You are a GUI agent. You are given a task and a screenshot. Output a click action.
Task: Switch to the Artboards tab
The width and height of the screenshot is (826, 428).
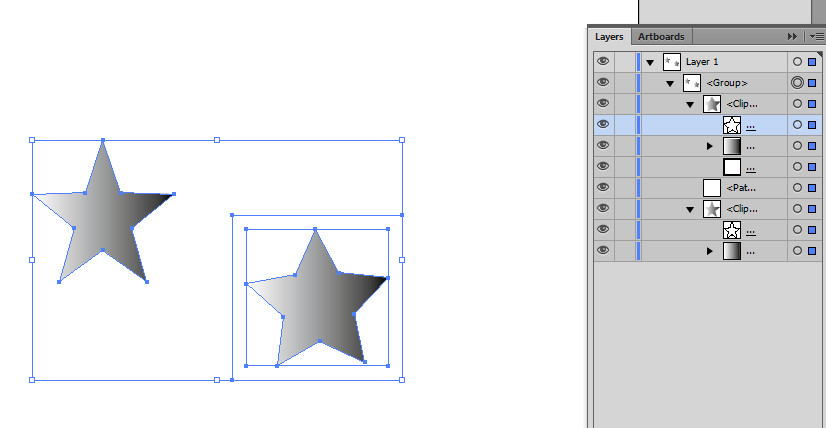pos(661,36)
